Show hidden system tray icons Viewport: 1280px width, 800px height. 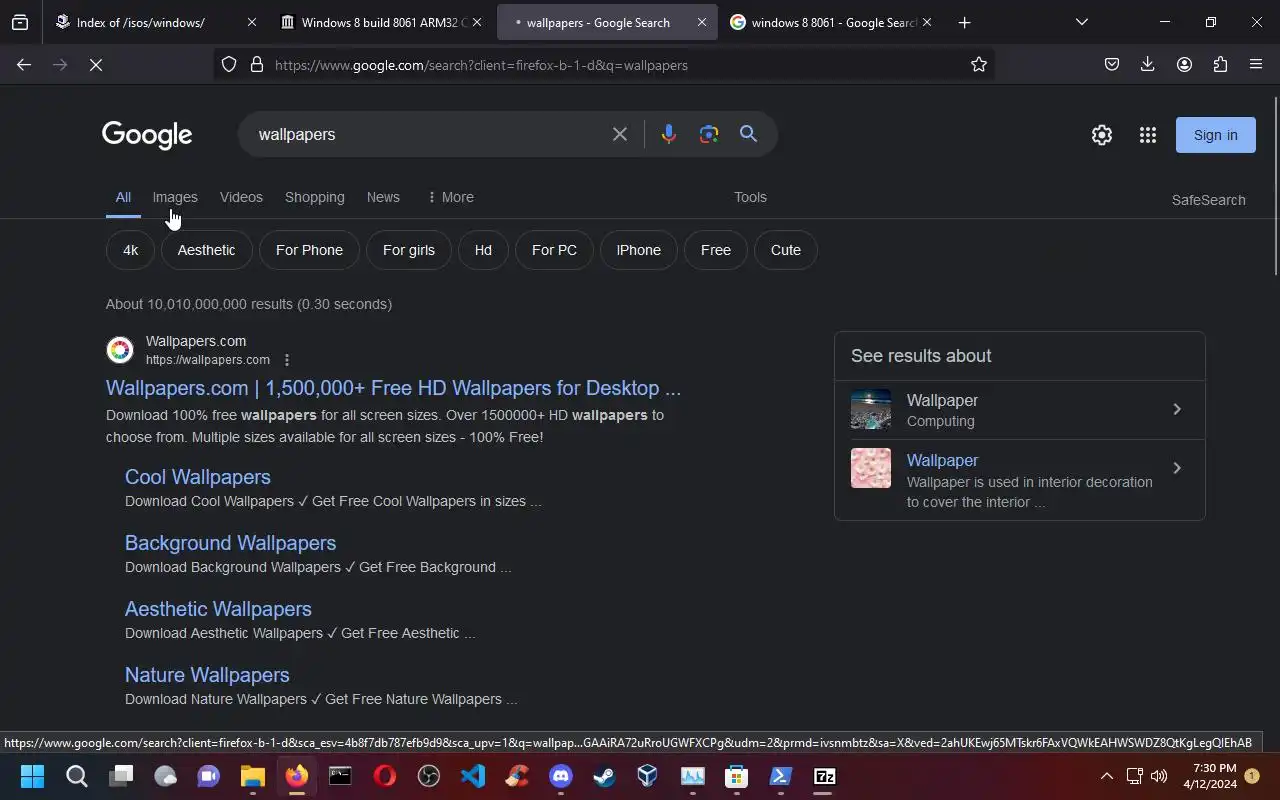1106,776
